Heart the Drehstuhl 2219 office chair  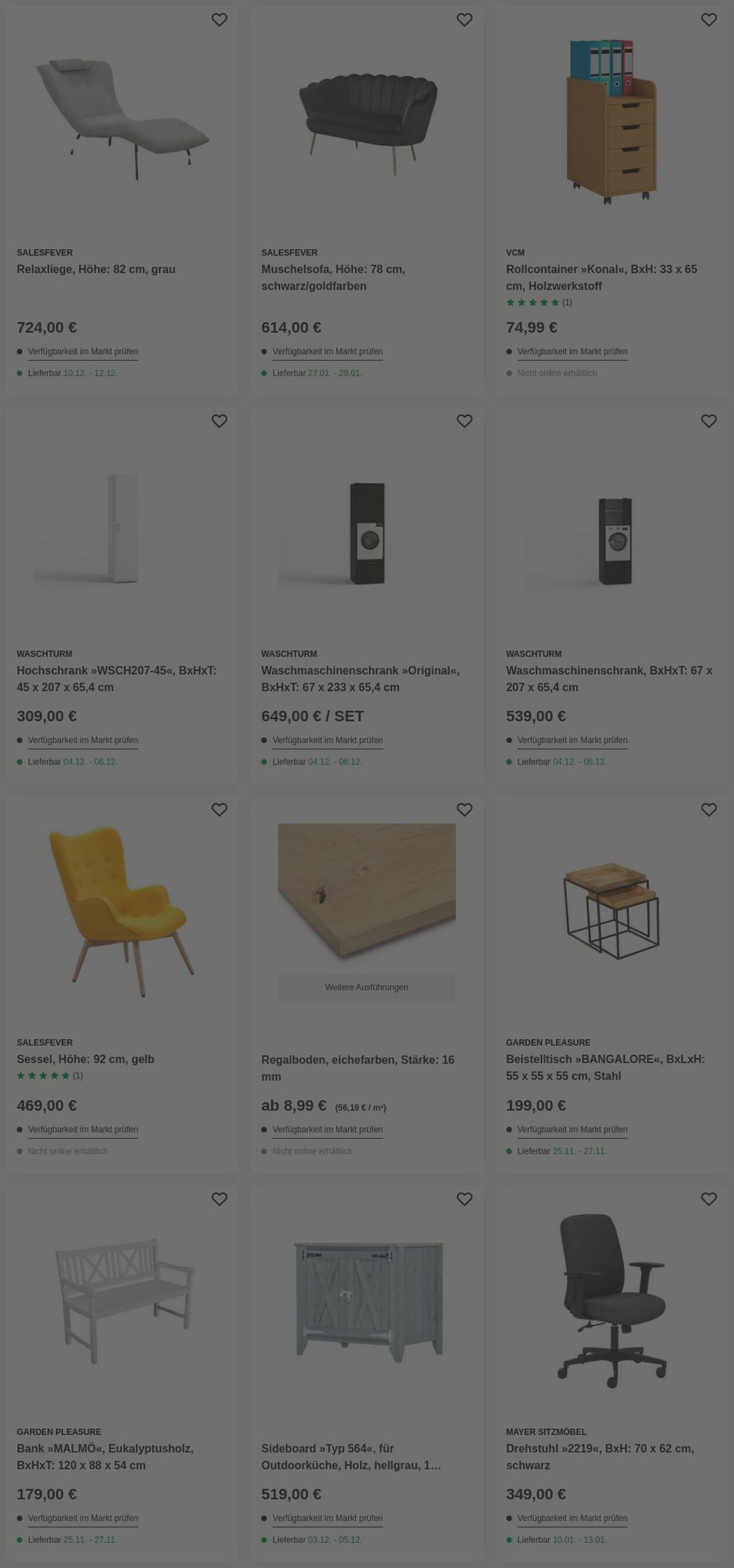point(709,1199)
